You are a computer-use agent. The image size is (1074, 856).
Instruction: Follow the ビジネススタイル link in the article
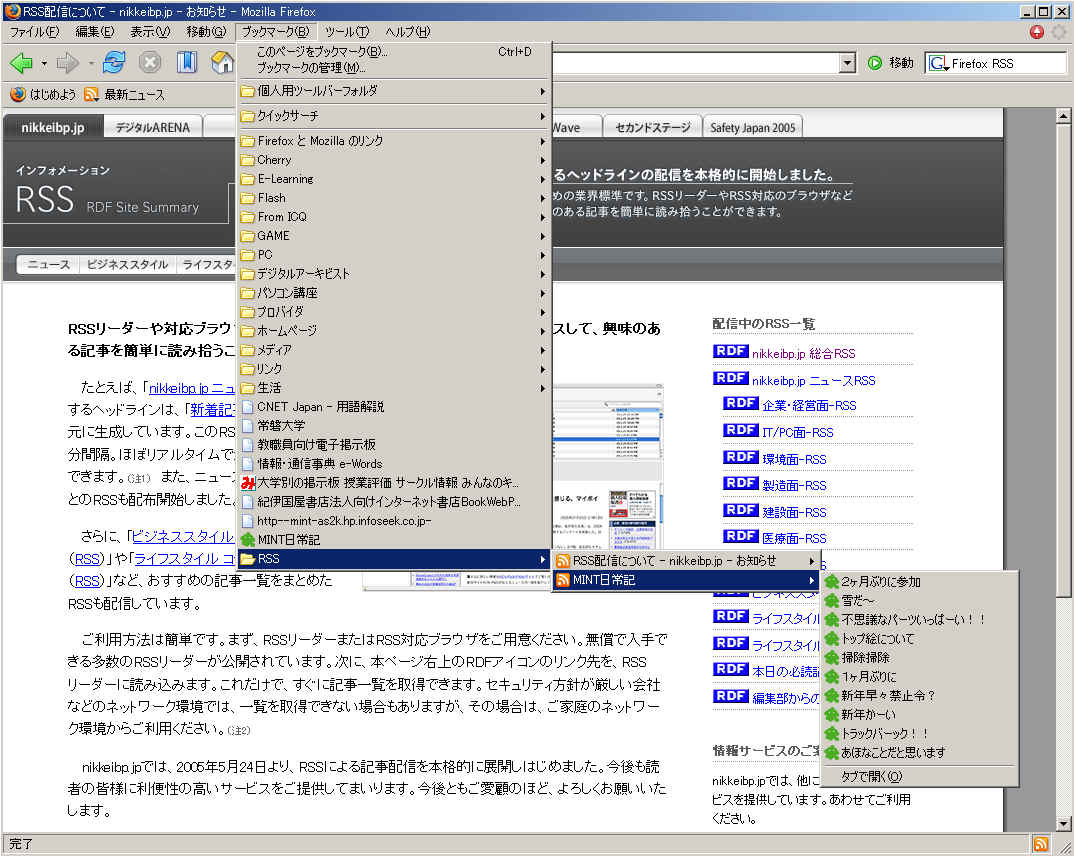coord(182,536)
